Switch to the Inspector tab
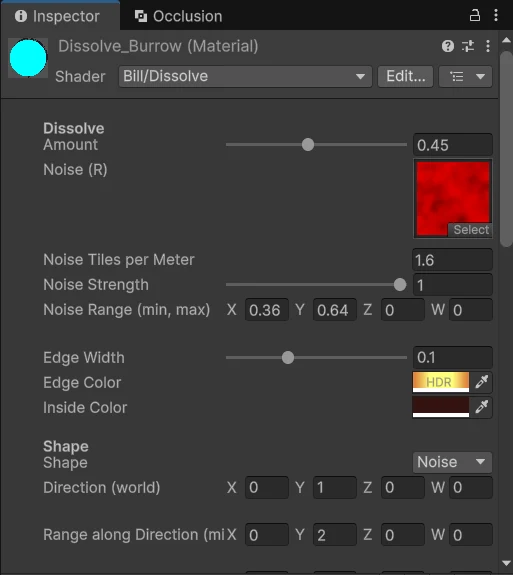513x575 pixels. pyautogui.click(x=60, y=16)
